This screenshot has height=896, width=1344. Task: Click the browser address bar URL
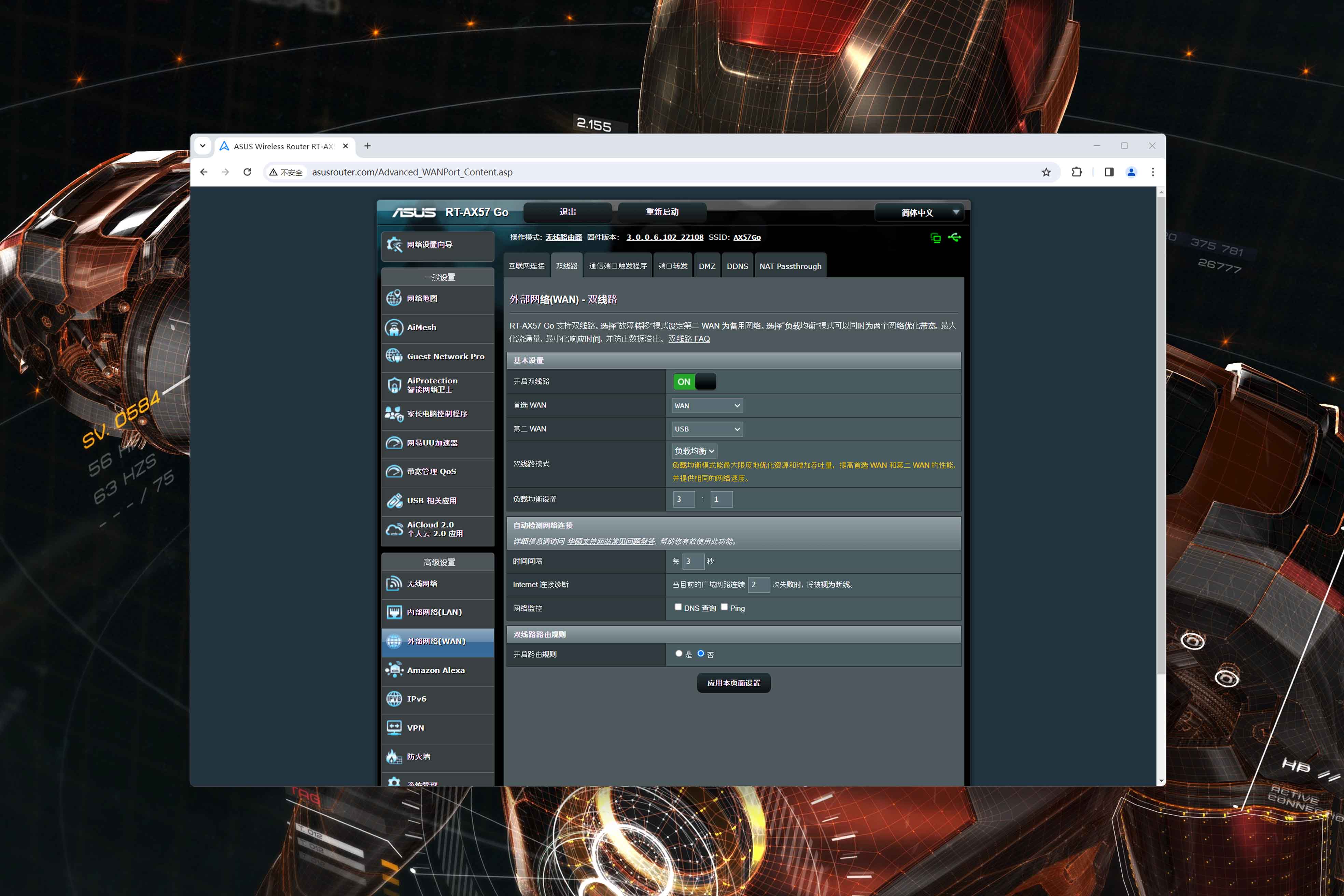point(412,172)
